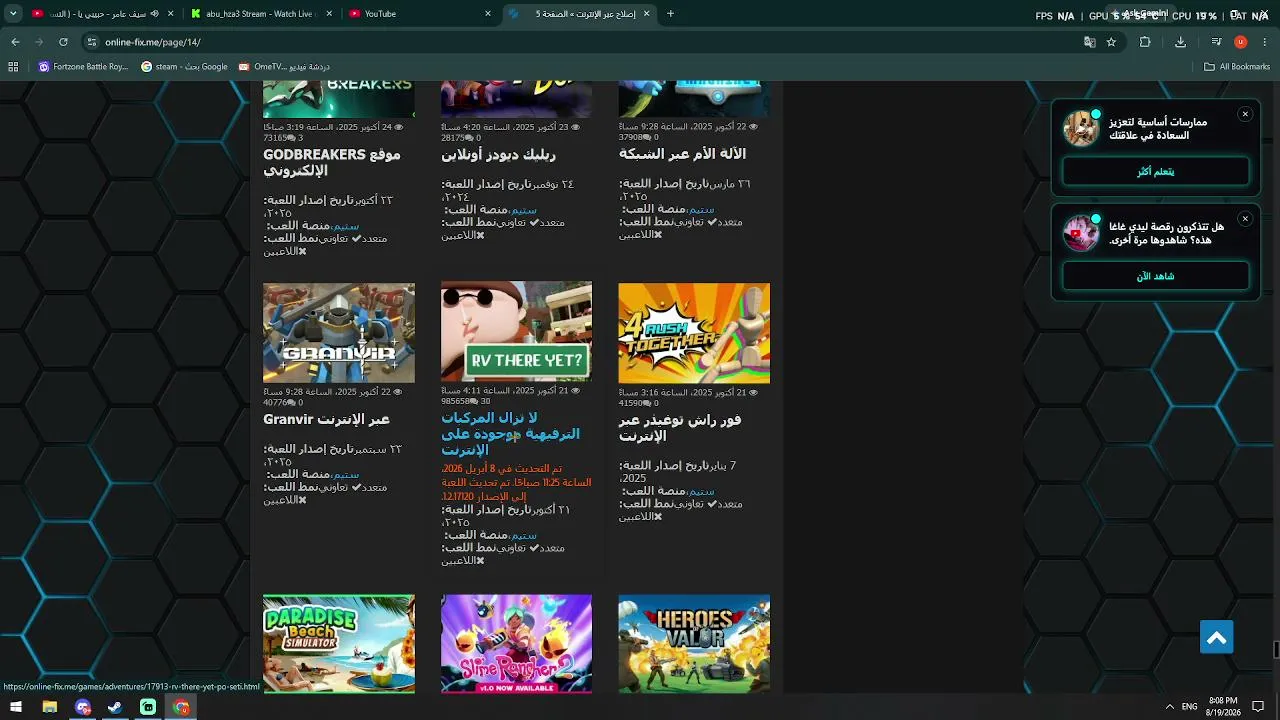Screen dimensions: 1280x720
Task: Open the Heroes of Valor thumbnail
Action: [694, 644]
